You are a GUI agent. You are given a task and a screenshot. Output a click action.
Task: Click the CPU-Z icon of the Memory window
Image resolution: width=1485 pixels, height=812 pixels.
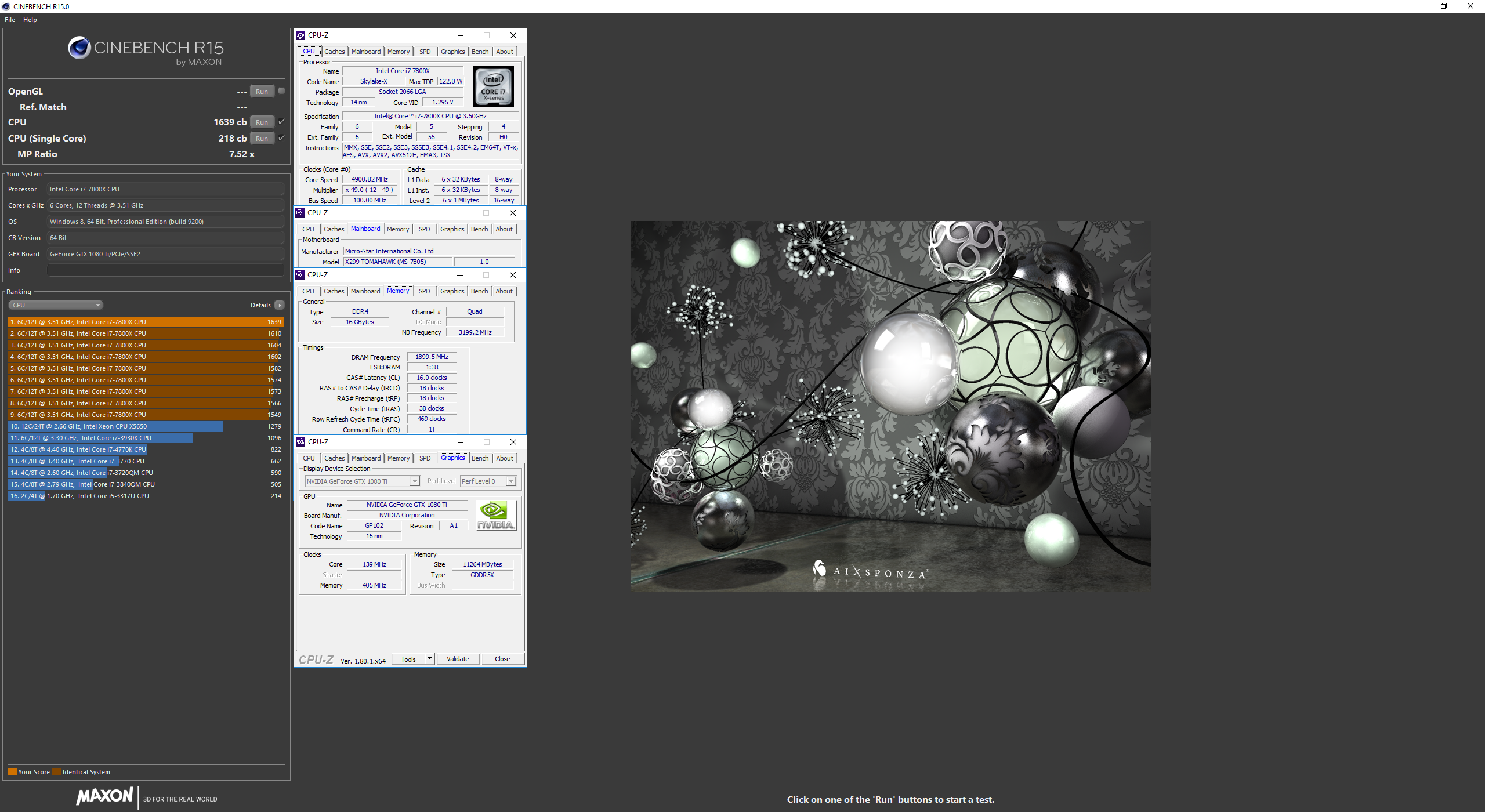[300, 275]
